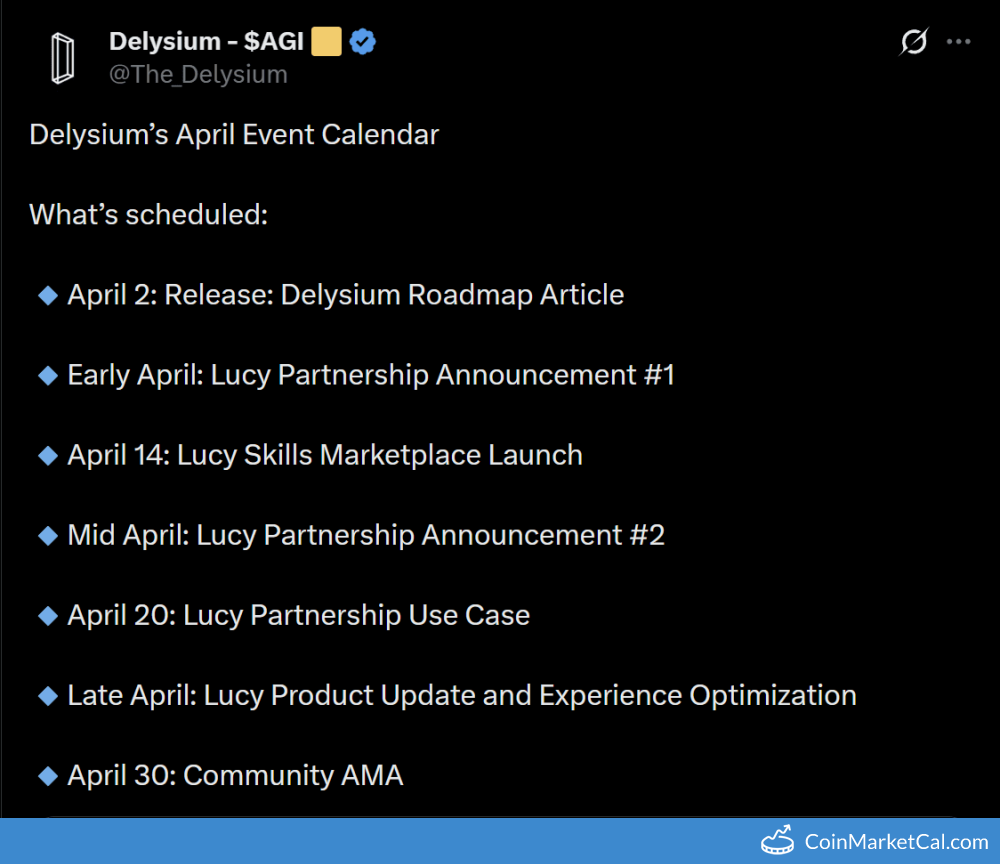
Task: Select the Lucy Partnership Announcement #2 line
Action: pos(366,535)
